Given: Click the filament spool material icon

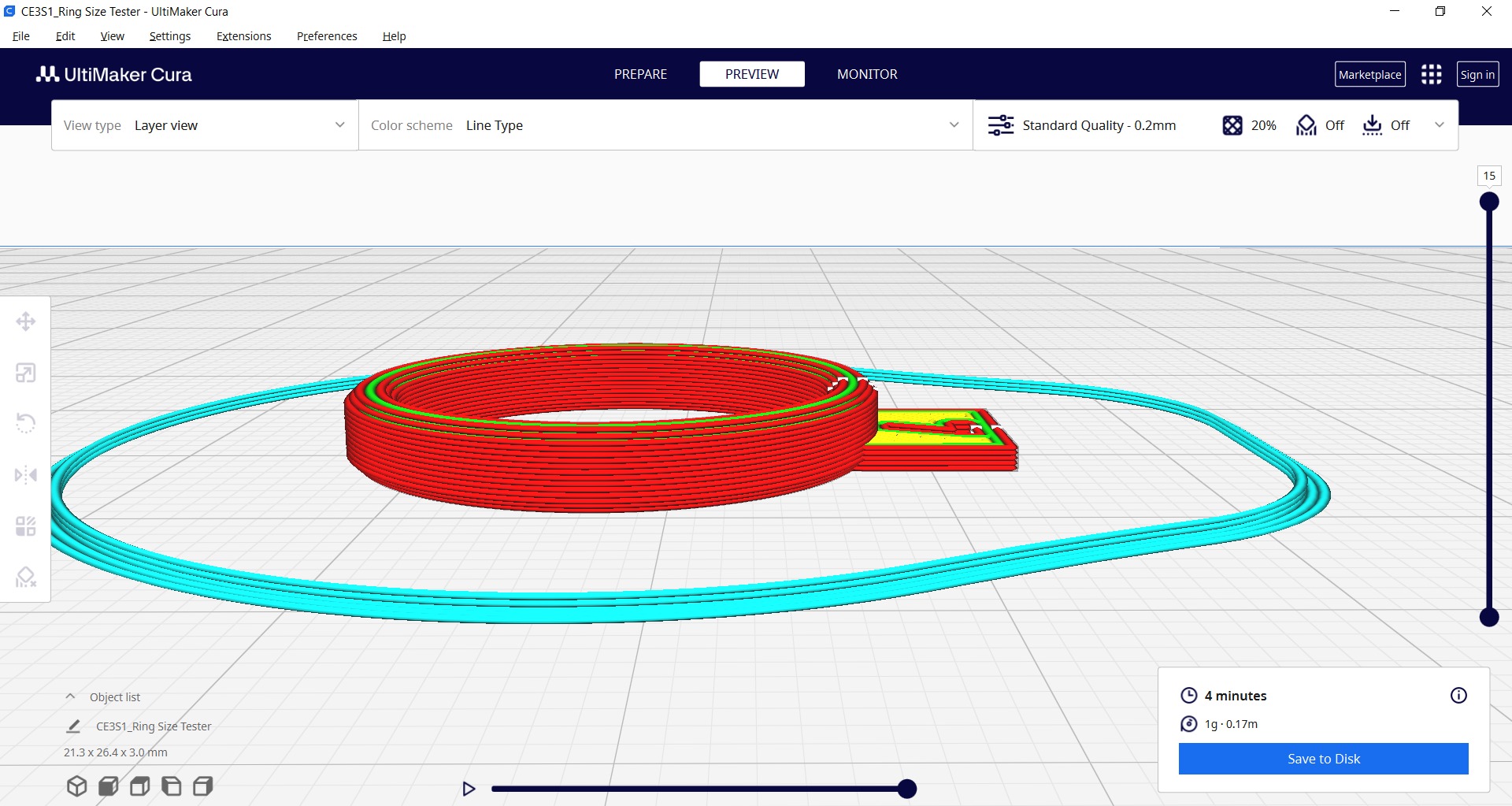Looking at the screenshot, I should point(1189,724).
